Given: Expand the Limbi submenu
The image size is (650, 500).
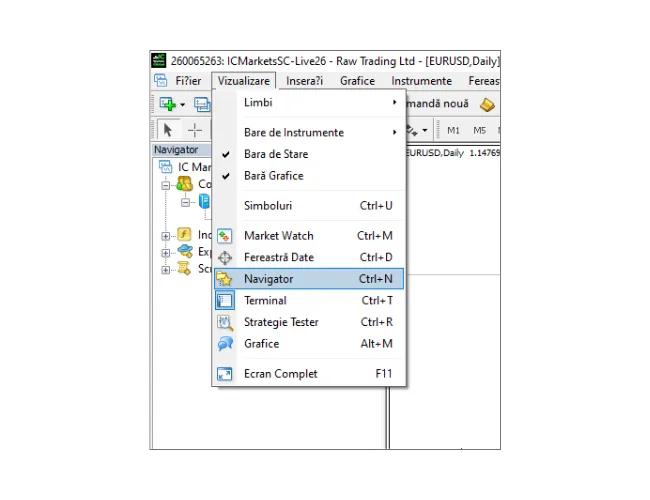Looking at the screenshot, I should [x=309, y=102].
